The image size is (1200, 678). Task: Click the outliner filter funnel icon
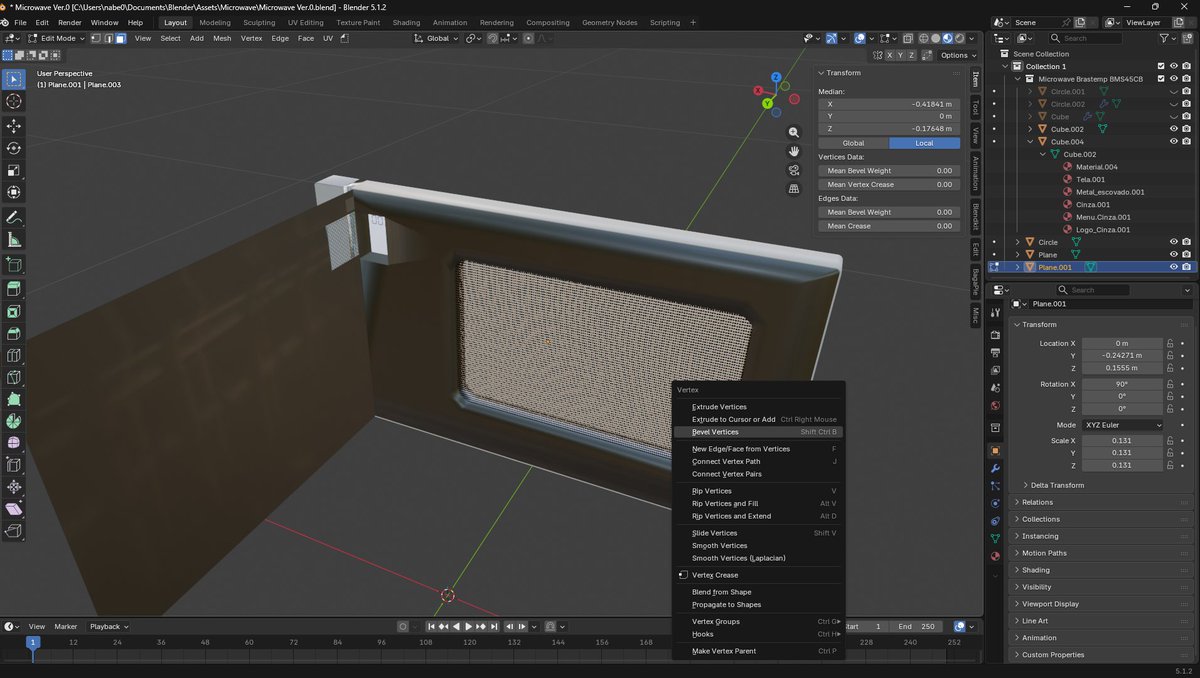click(x=1166, y=38)
